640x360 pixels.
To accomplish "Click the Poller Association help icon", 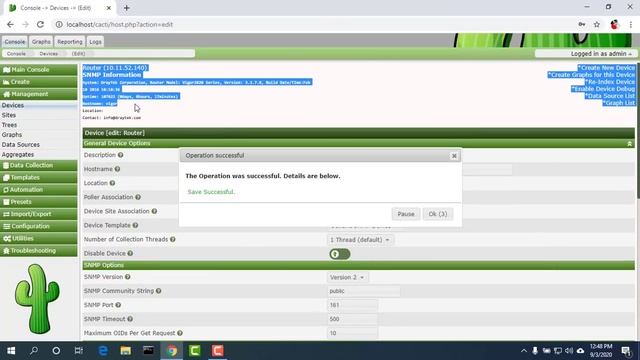I will click(x=138, y=197).
